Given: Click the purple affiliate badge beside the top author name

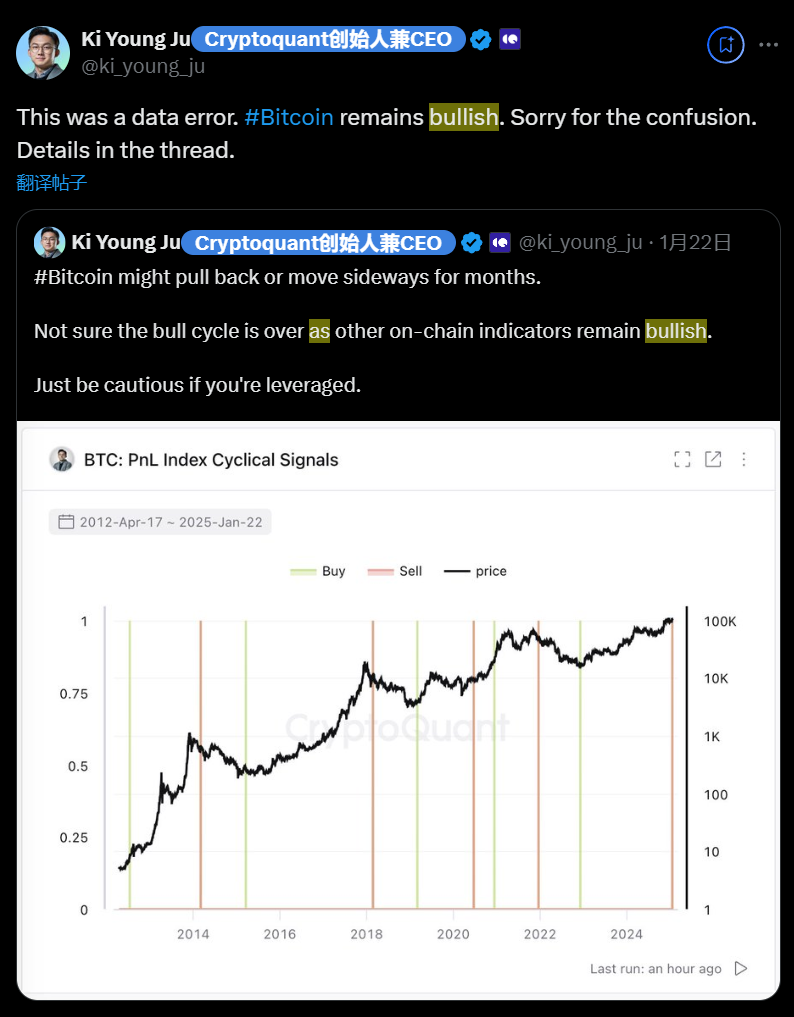Looking at the screenshot, I should coord(510,40).
